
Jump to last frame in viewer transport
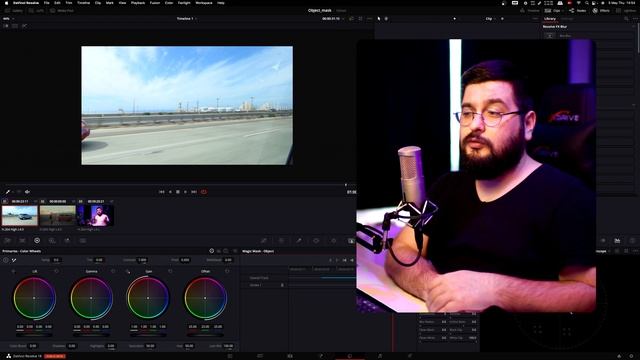pos(194,192)
